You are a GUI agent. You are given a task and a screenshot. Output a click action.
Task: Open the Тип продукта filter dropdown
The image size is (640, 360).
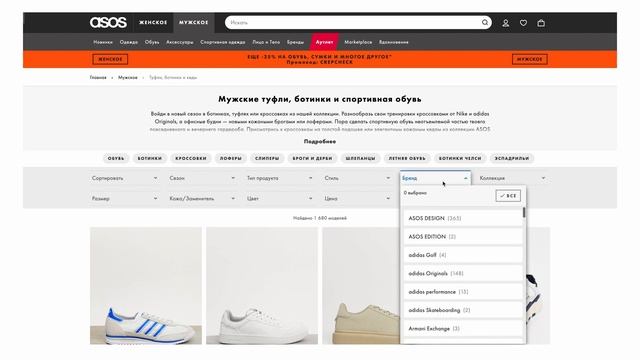pyautogui.click(x=280, y=178)
